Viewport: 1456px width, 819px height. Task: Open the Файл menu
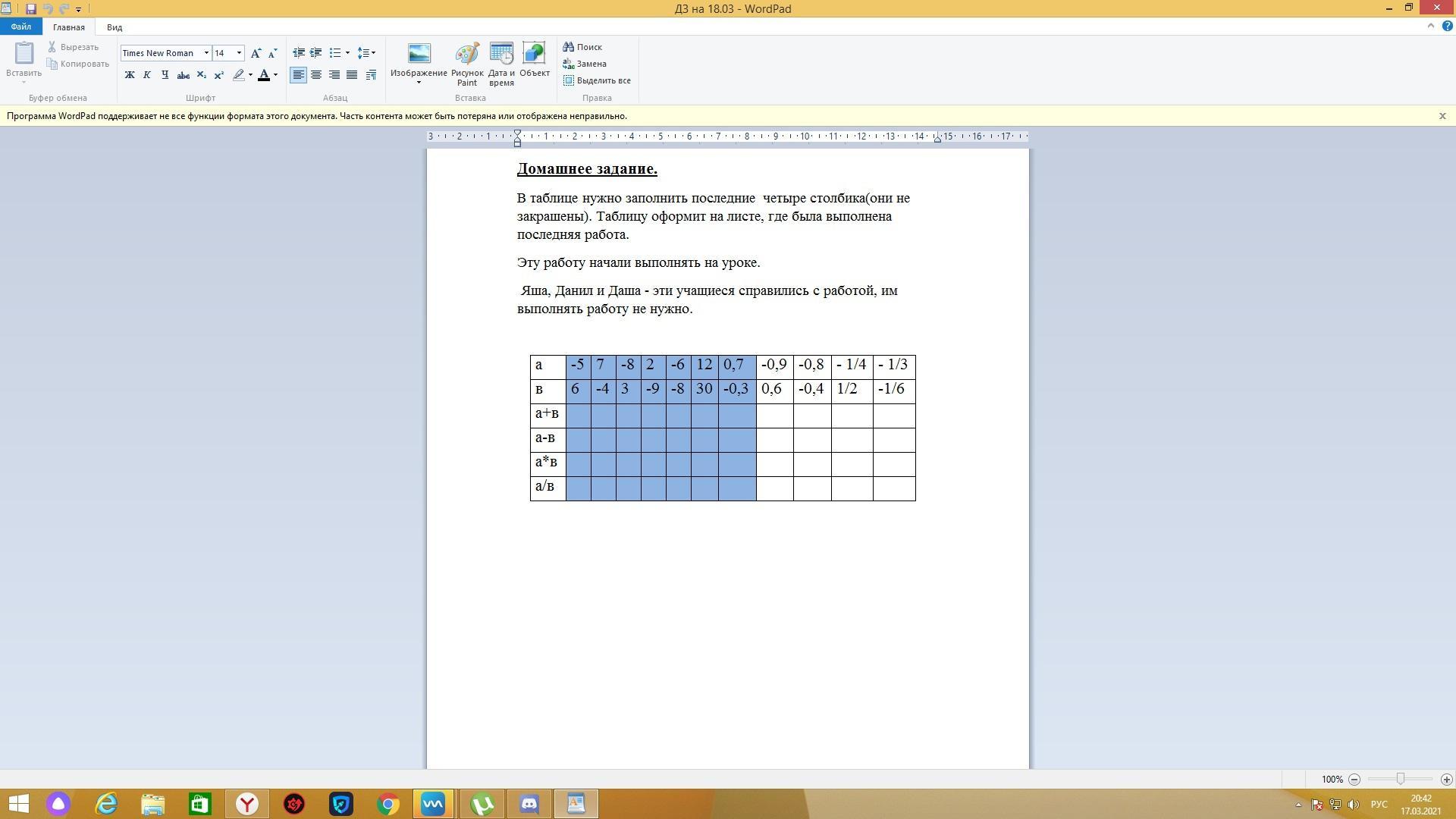coord(21,27)
